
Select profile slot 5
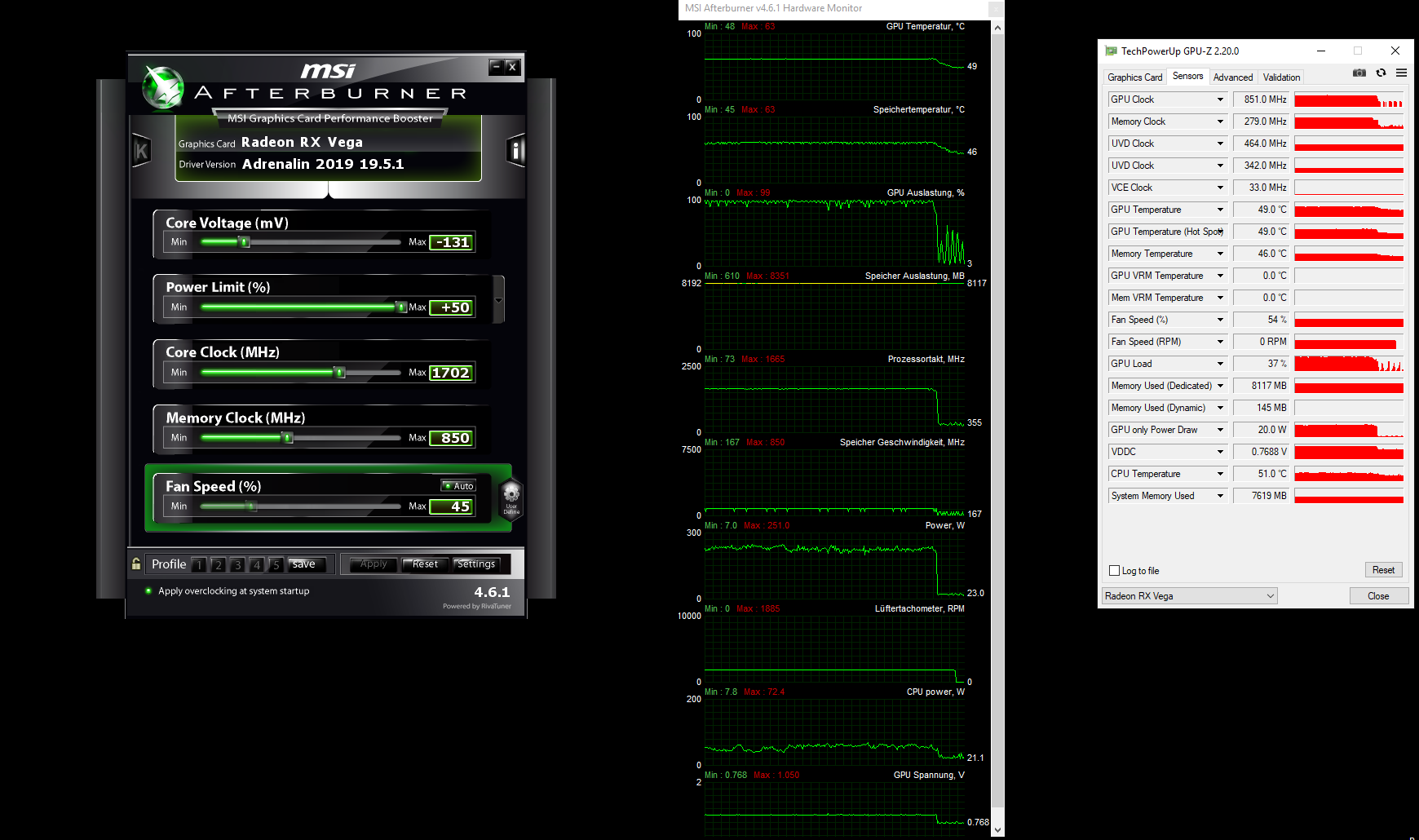click(x=276, y=564)
